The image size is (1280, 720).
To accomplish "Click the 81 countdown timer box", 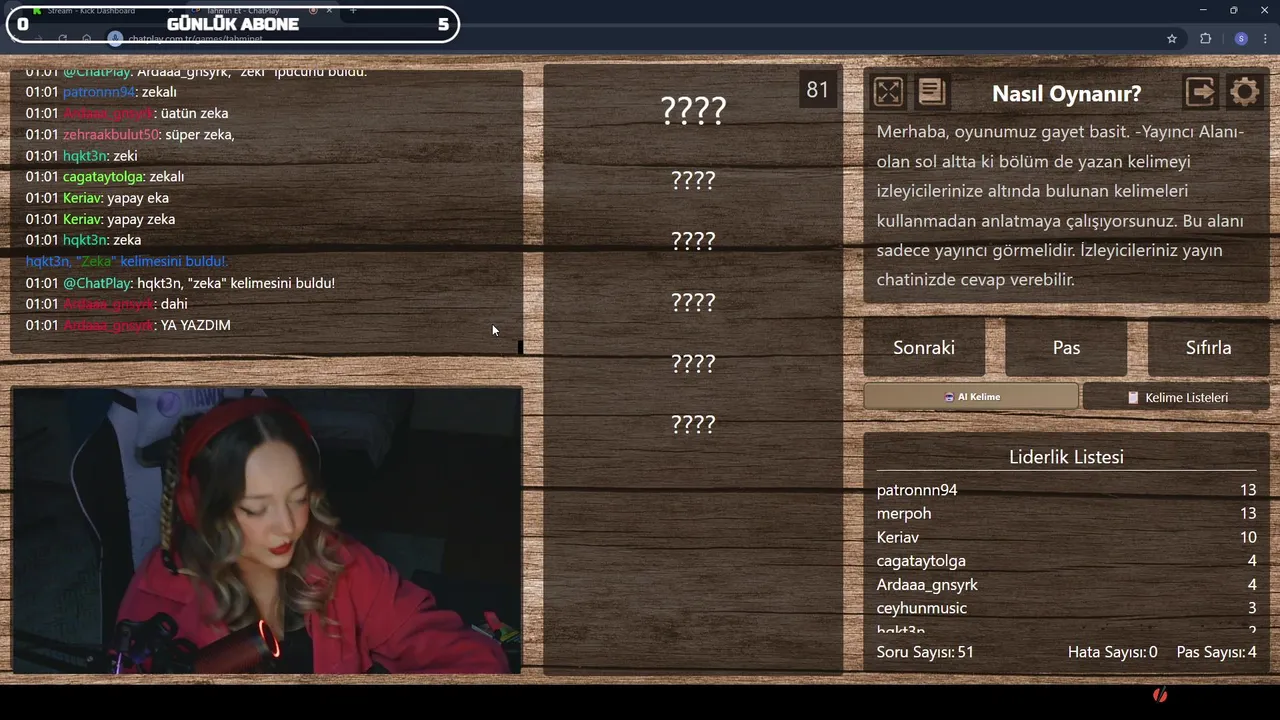I will pyautogui.click(x=817, y=90).
